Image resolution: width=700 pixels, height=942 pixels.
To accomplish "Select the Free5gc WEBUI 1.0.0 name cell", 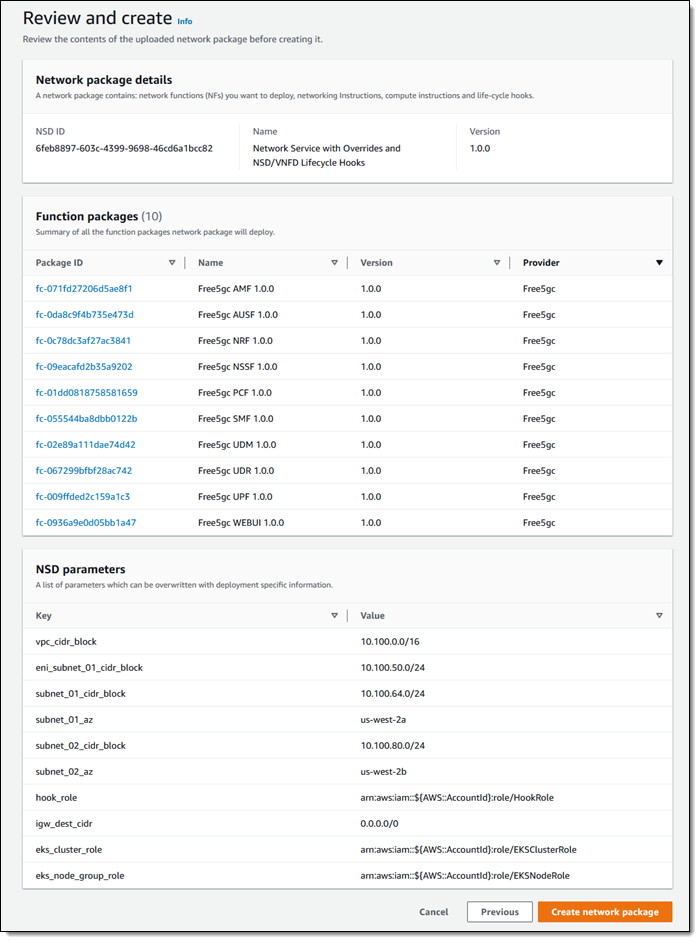I will pyautogui.click(x=241, y=523).
